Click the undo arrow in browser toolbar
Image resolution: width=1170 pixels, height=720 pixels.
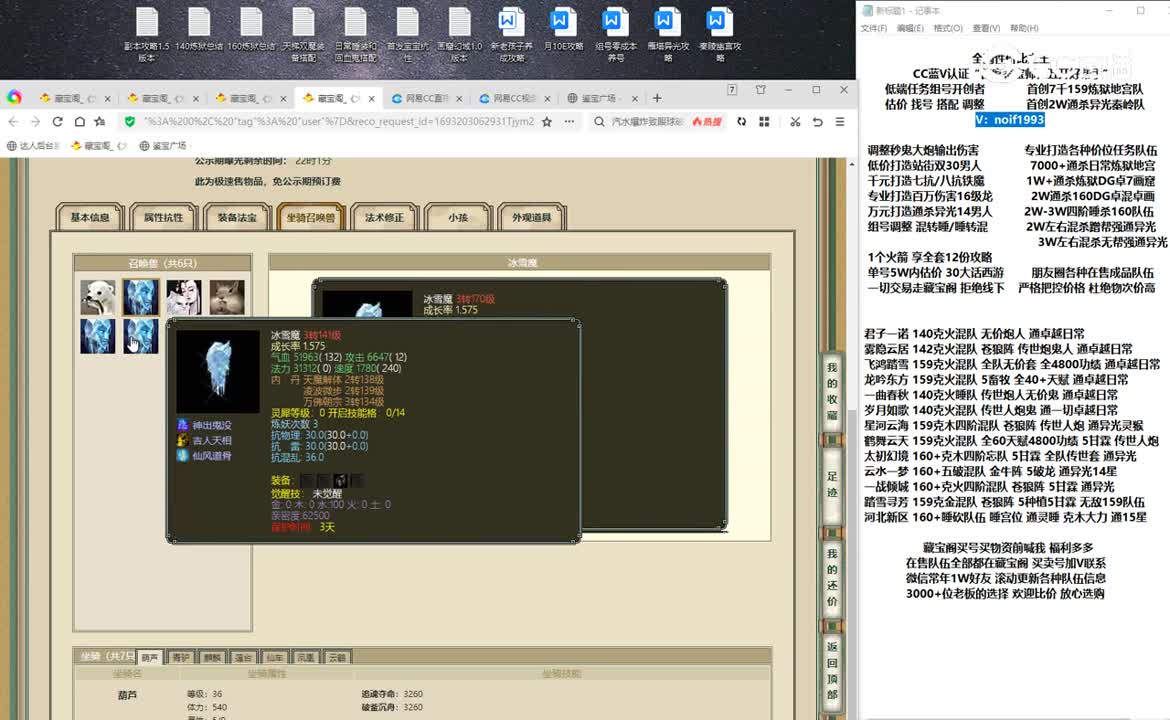(818, 122)
